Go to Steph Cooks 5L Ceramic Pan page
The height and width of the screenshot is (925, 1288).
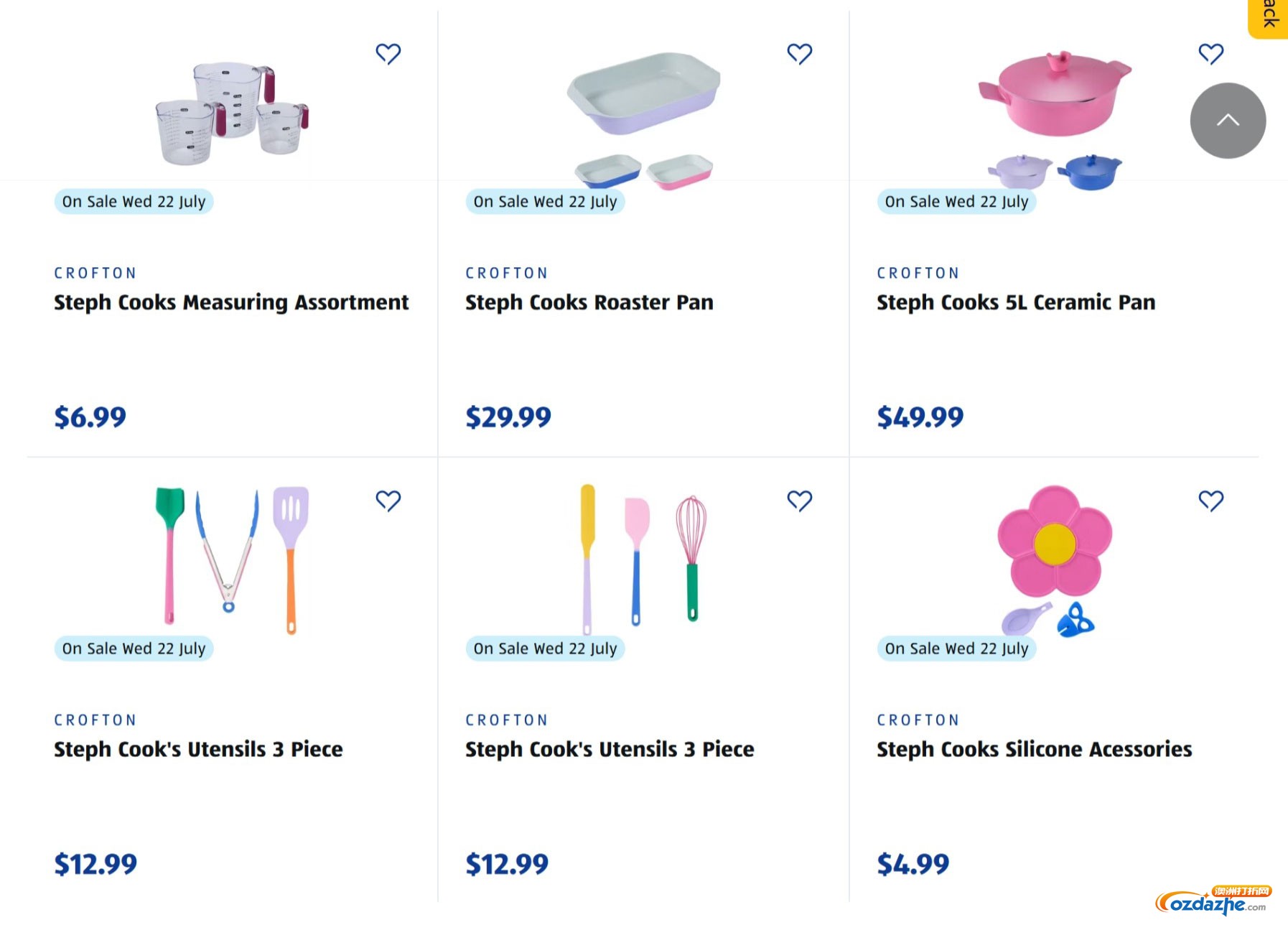pos(1016,302)
